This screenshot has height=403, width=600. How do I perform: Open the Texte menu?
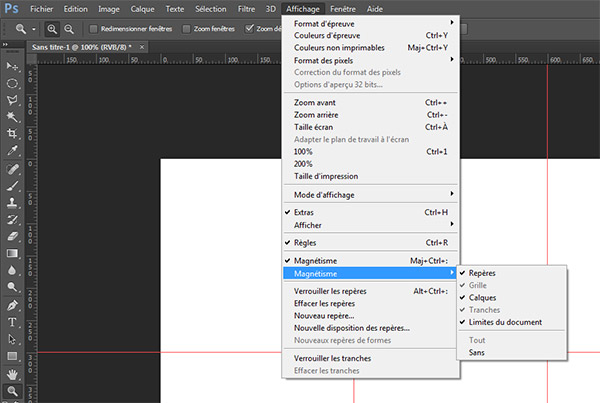174,9
